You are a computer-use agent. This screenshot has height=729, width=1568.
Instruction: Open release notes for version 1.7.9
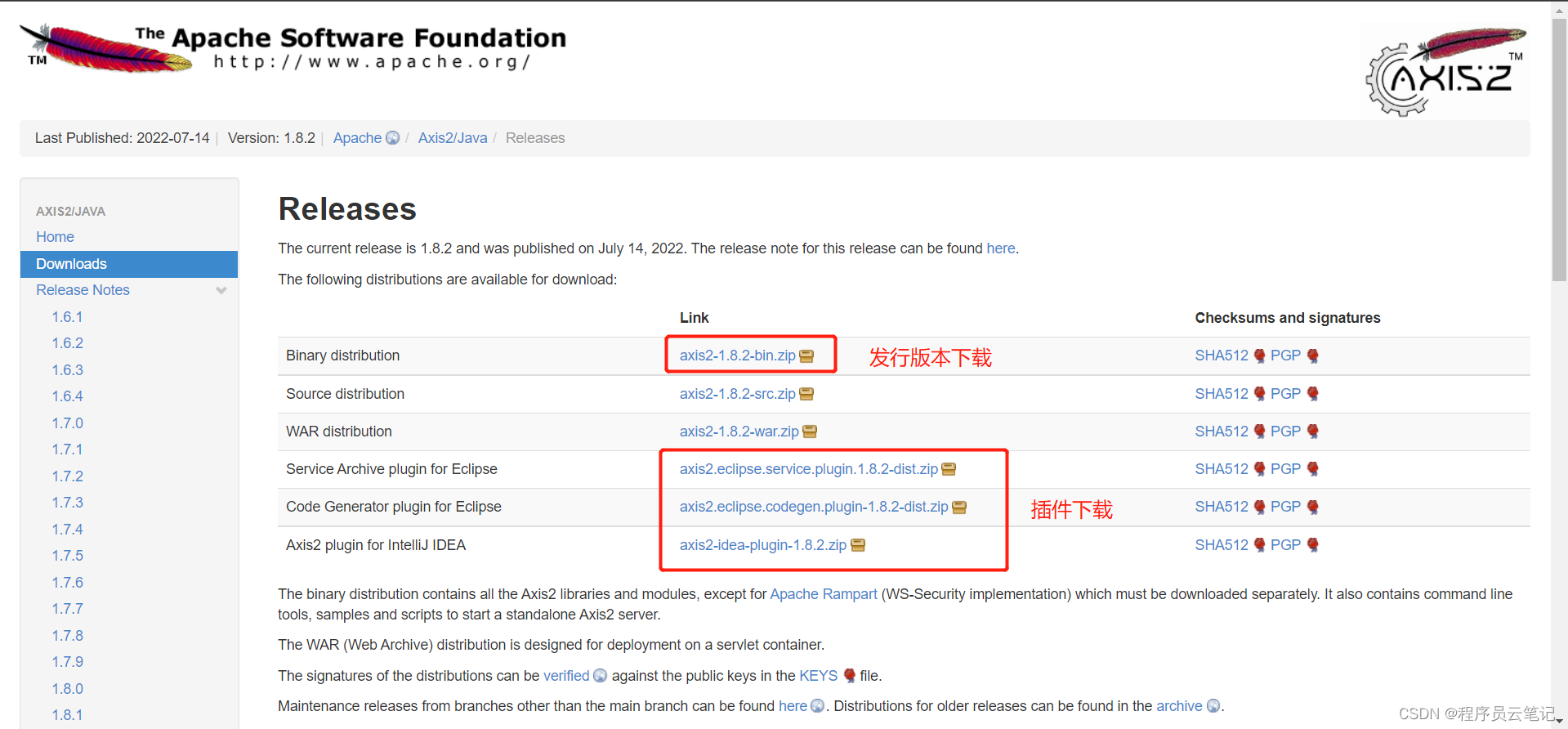coord(68,662)
